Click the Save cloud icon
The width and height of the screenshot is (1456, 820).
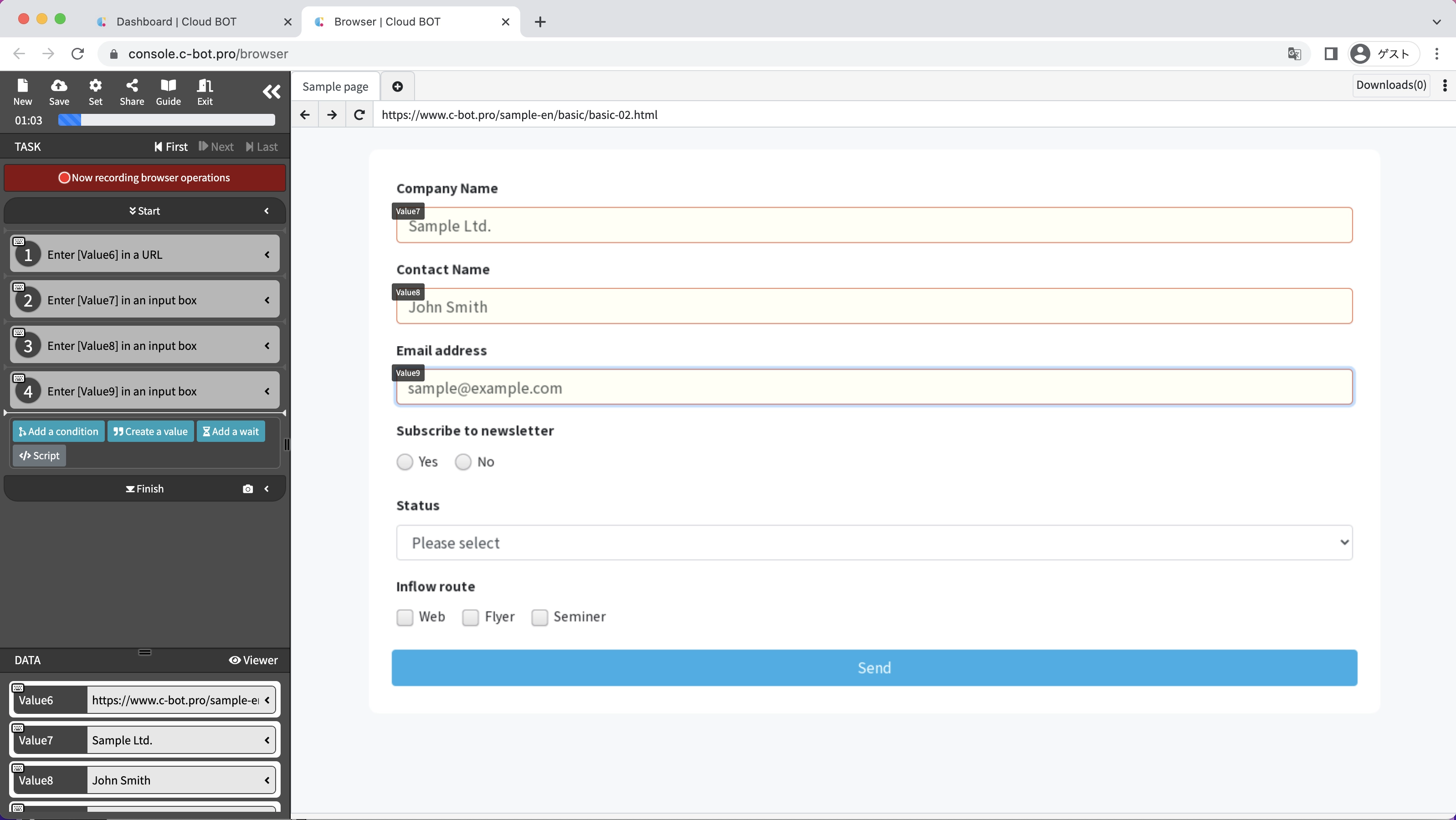click(59, 86)
